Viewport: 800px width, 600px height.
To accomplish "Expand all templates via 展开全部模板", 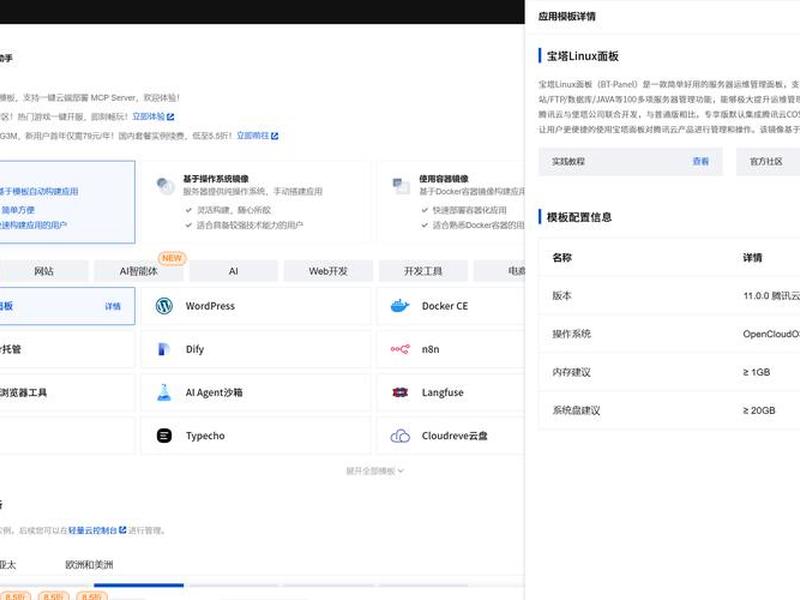I will (374, 471).
